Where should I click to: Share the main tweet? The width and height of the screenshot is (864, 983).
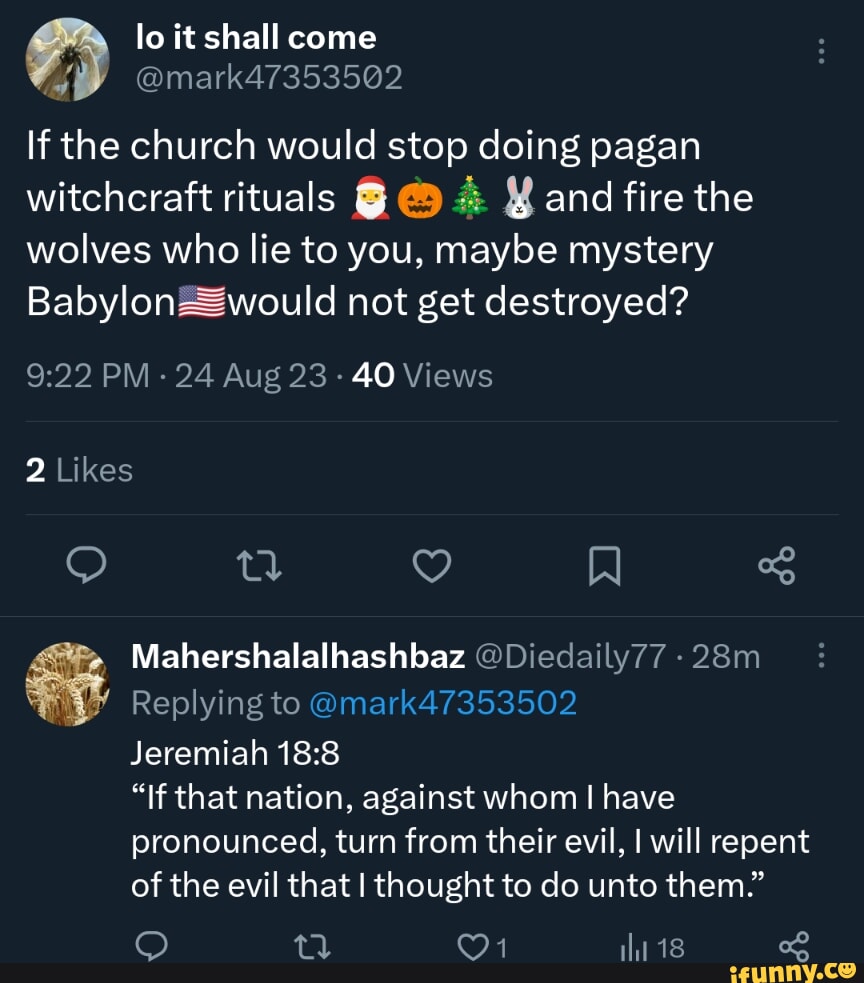(x=777, y=566)
